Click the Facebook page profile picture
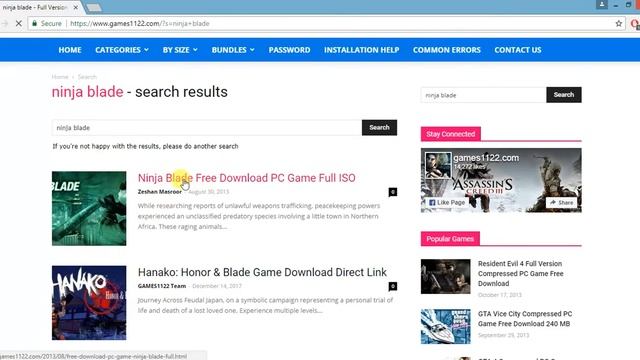640x360 pixels. pyautogui.click(x=438, y=165)
